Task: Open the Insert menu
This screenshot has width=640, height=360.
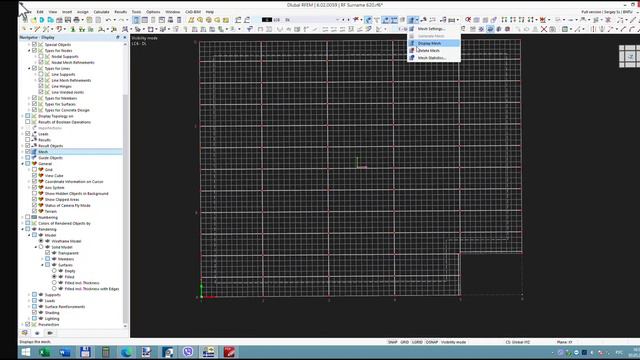Action: [67, 12]
